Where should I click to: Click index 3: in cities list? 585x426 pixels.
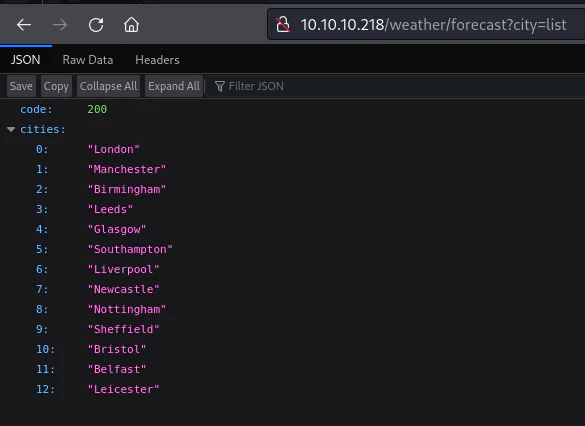click(42, 209)
